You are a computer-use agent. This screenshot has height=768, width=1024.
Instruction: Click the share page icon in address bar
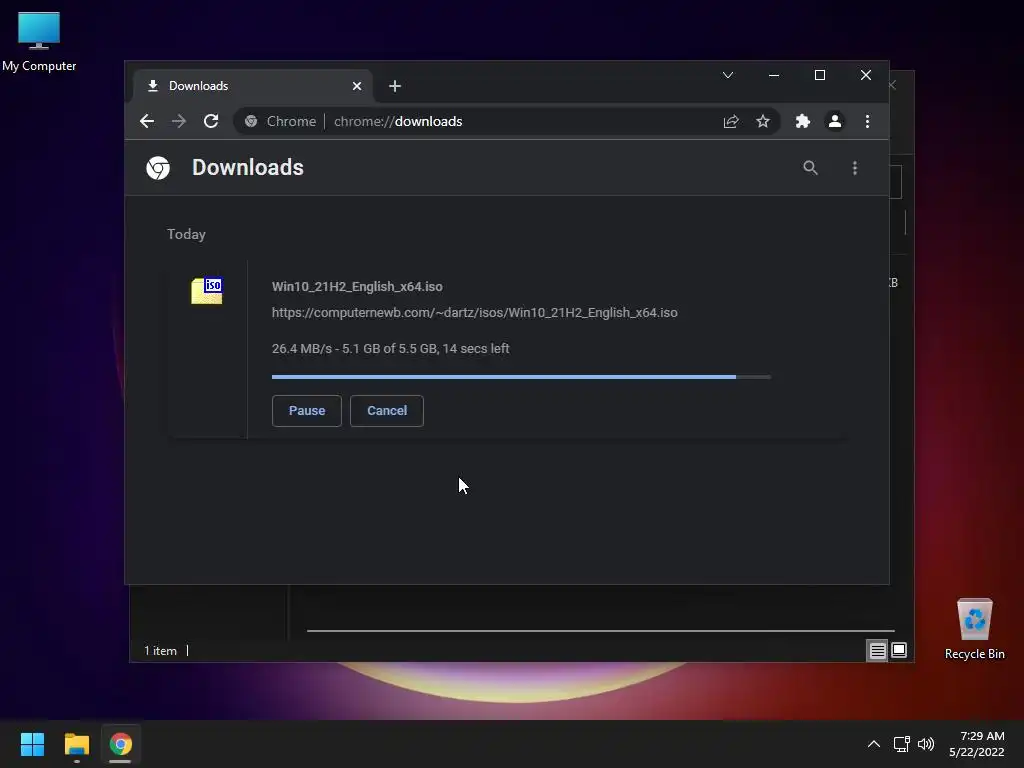pyautogui.click(x=731, y=121)
